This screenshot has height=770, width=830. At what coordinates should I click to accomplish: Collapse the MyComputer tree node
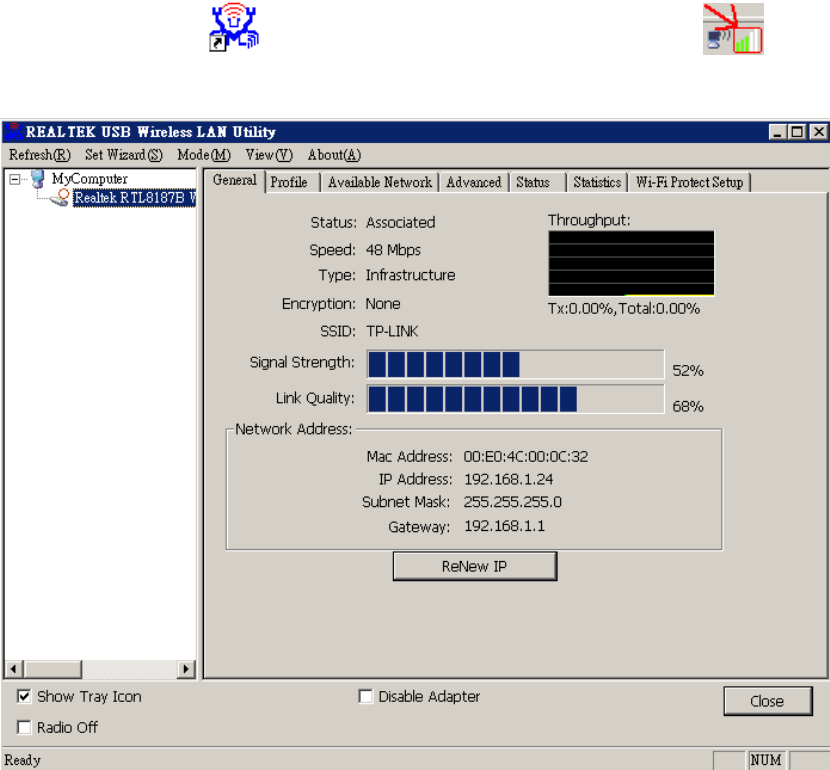coord(15,179)
